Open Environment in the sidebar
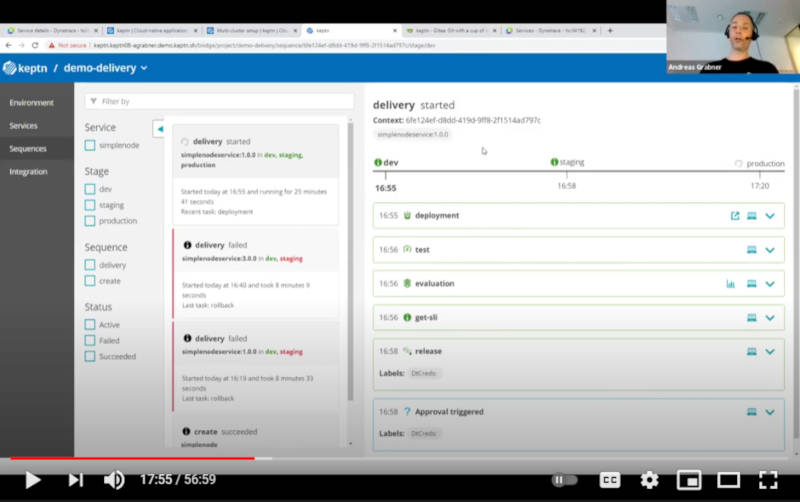This screenshot has width=800, height=502. [x=31, y=103]
